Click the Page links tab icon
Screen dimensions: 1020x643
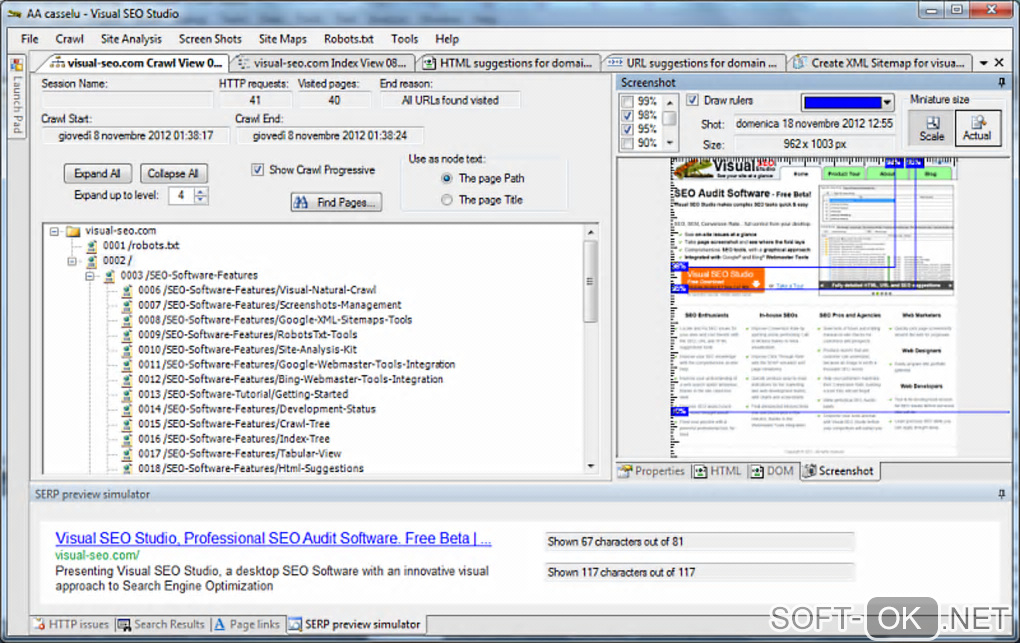click(220, 624)
